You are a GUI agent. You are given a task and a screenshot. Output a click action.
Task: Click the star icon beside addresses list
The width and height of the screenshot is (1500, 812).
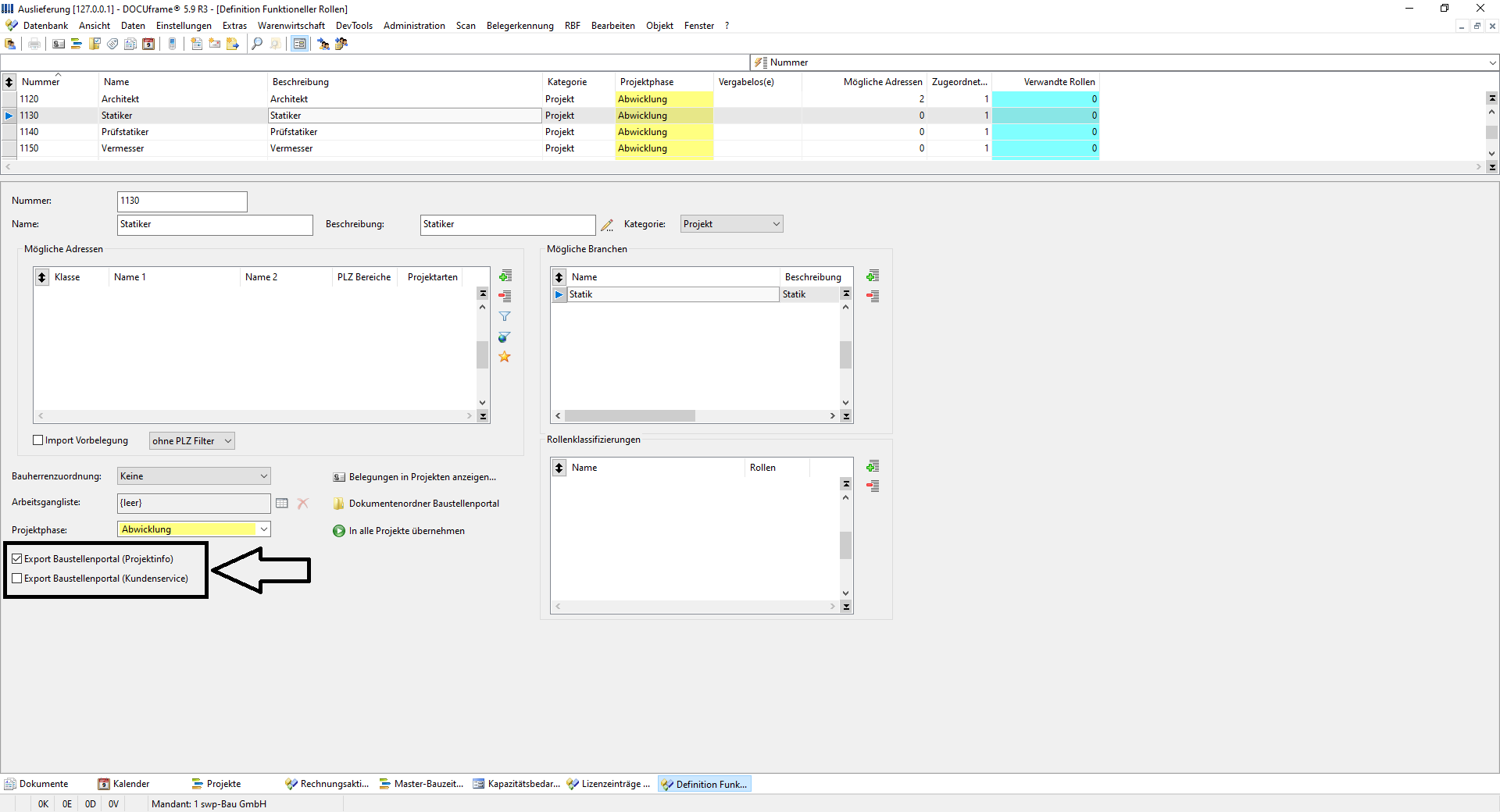click(x=505, y=357)
